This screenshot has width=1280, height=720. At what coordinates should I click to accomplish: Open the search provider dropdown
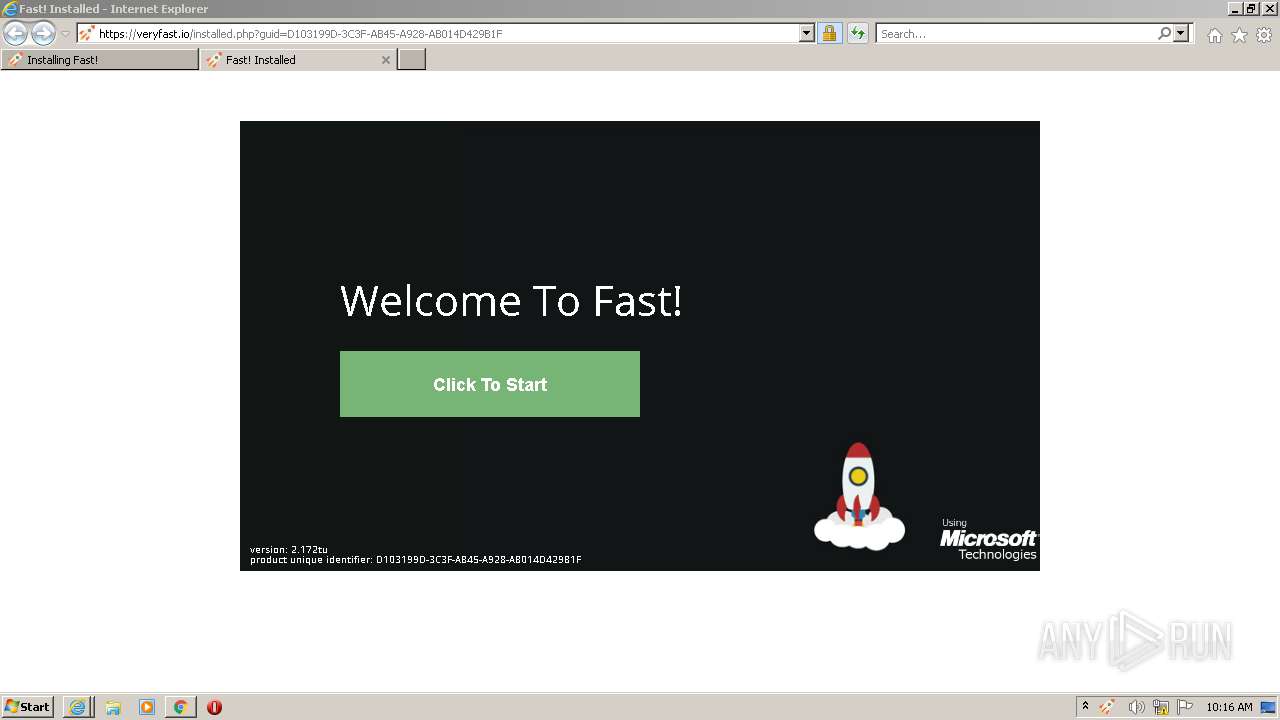click(x=1181, y=34)
